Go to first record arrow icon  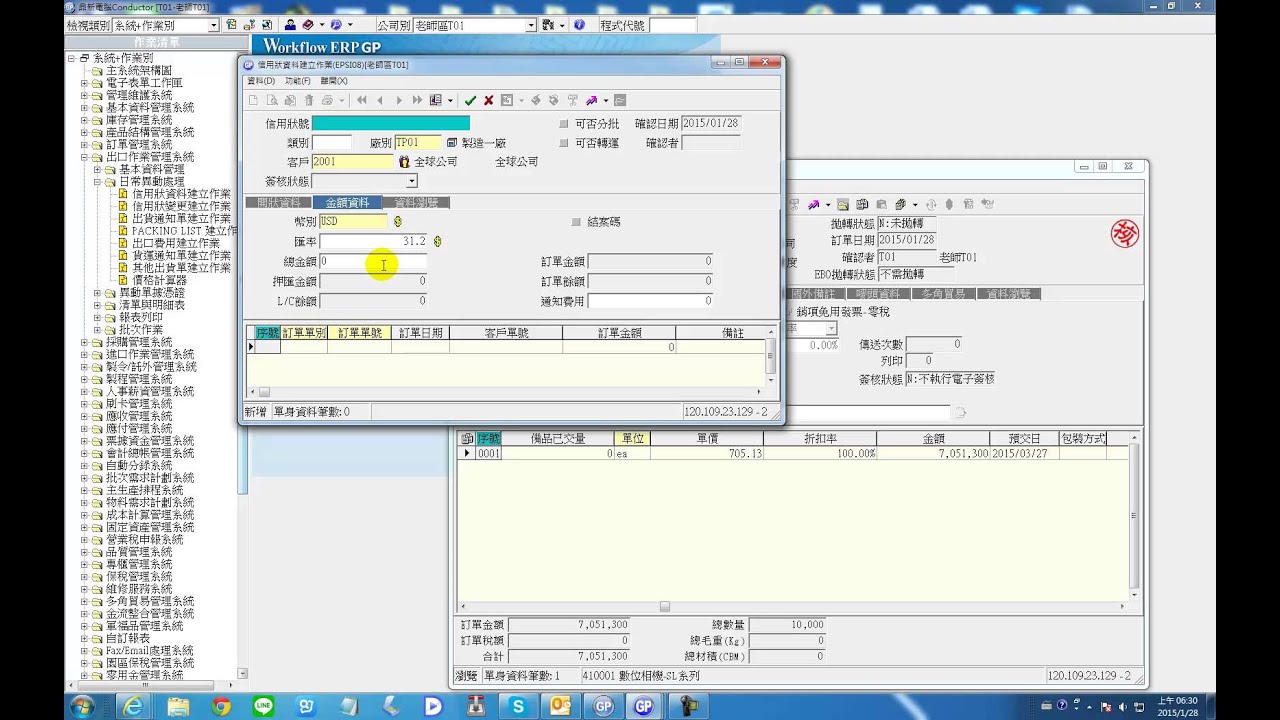click(x=361, y=100)
